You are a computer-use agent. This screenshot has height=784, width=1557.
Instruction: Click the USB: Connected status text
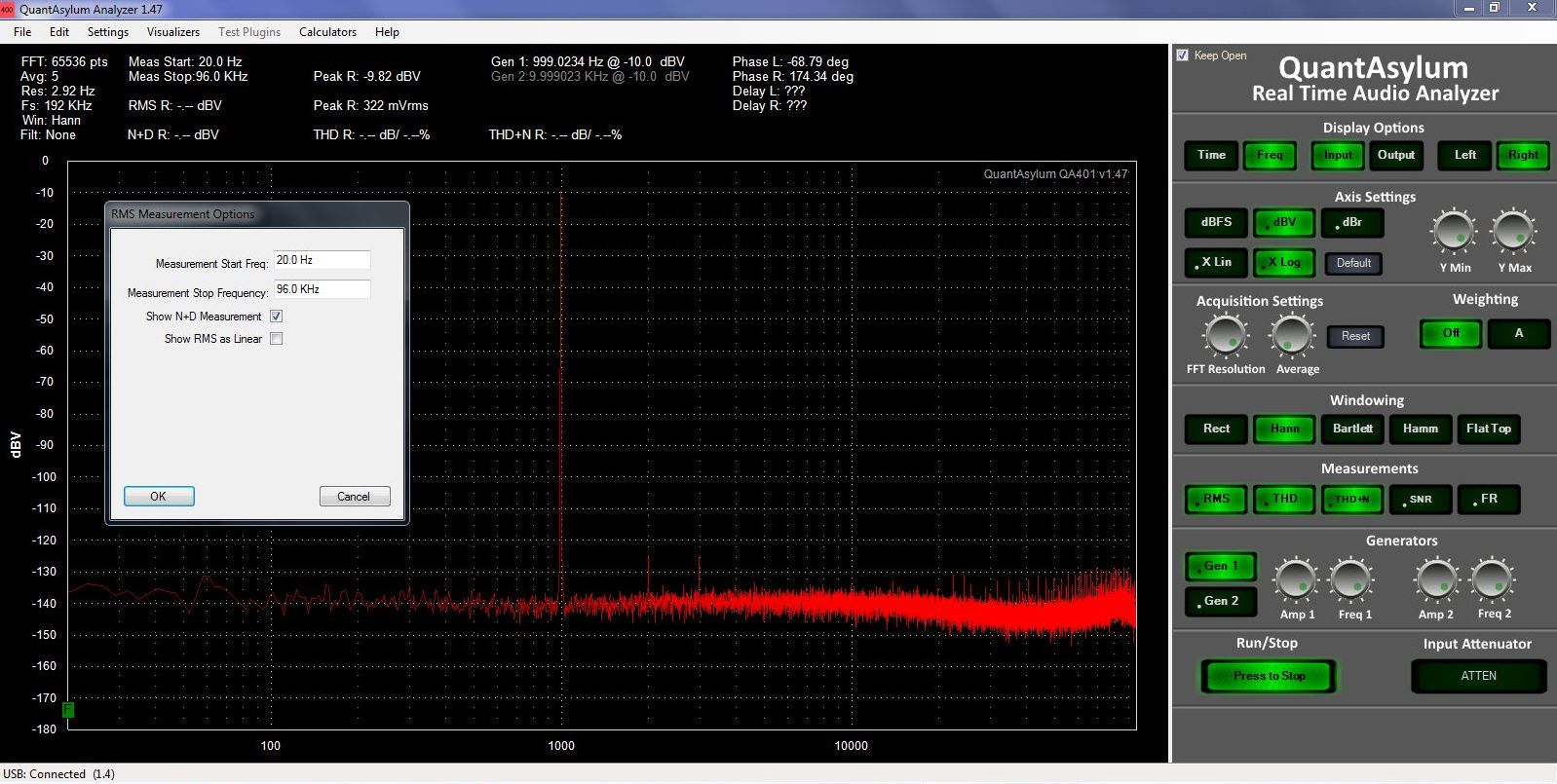[x=58, y=774]
